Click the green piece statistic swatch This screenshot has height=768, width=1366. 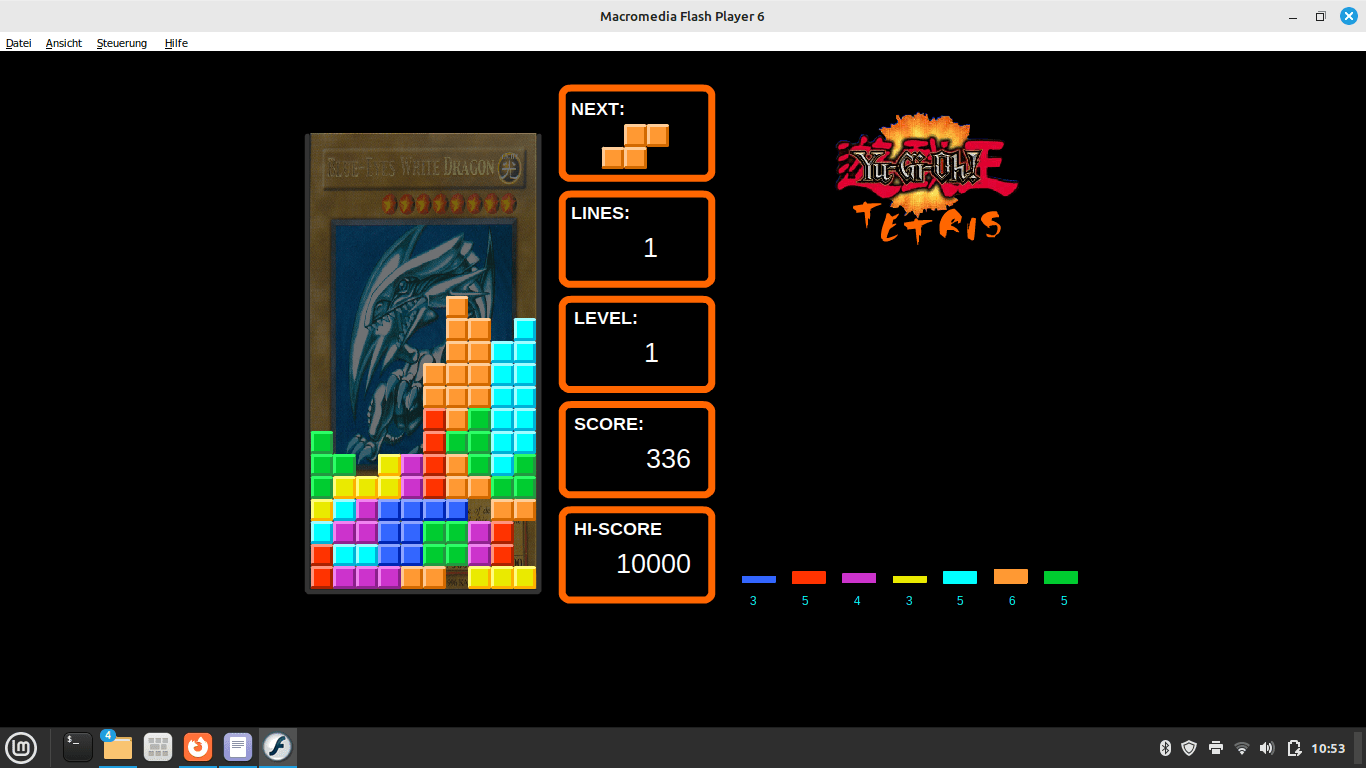[x=1061, y=577]
